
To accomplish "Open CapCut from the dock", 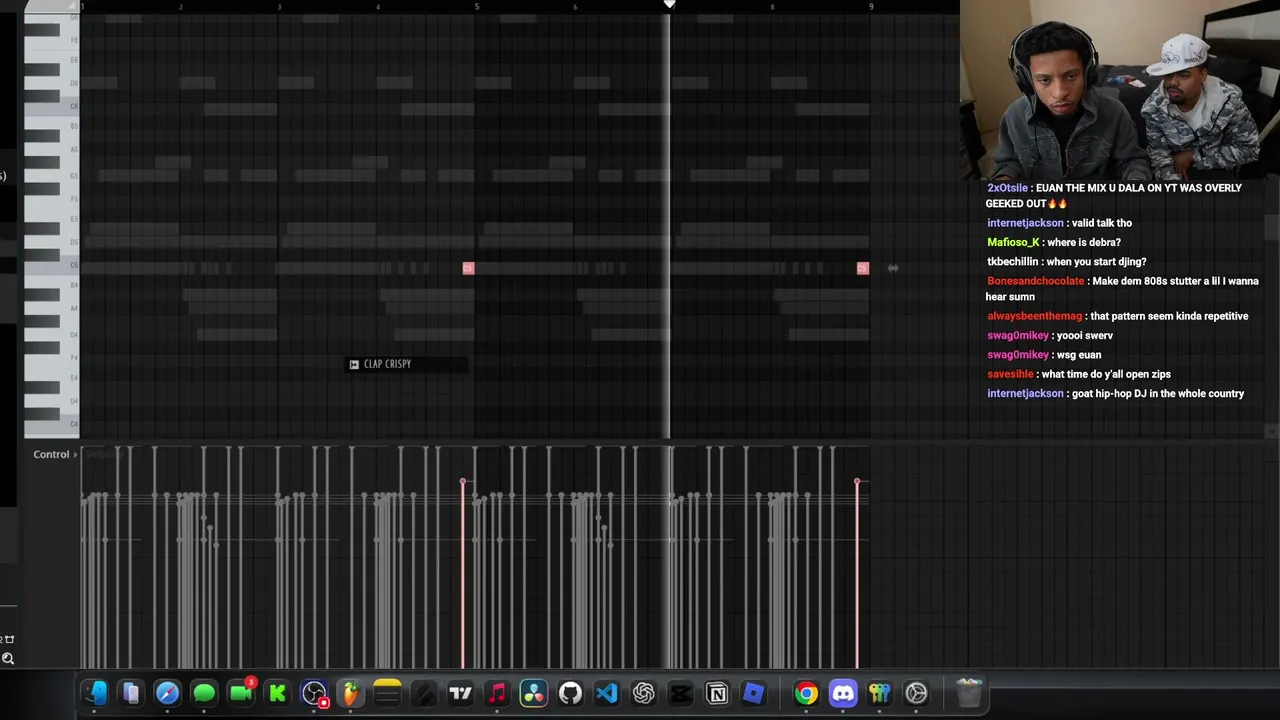I will click(x=680, y=693).
